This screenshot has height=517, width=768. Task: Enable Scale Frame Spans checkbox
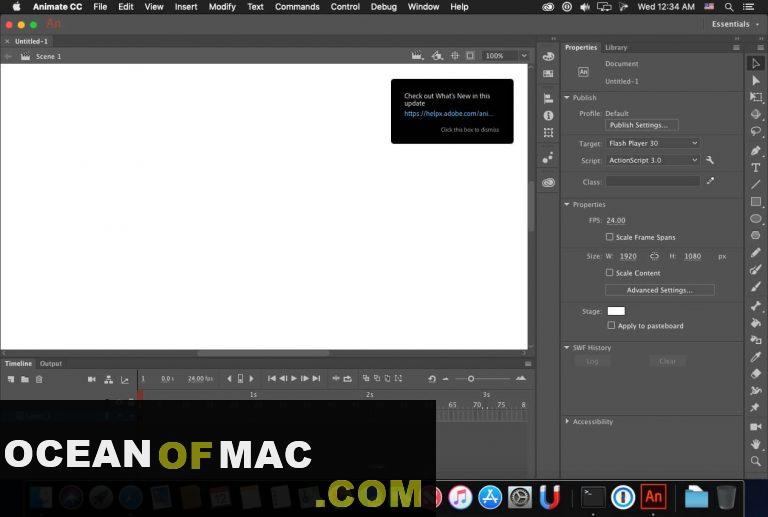tap(609, 237)
